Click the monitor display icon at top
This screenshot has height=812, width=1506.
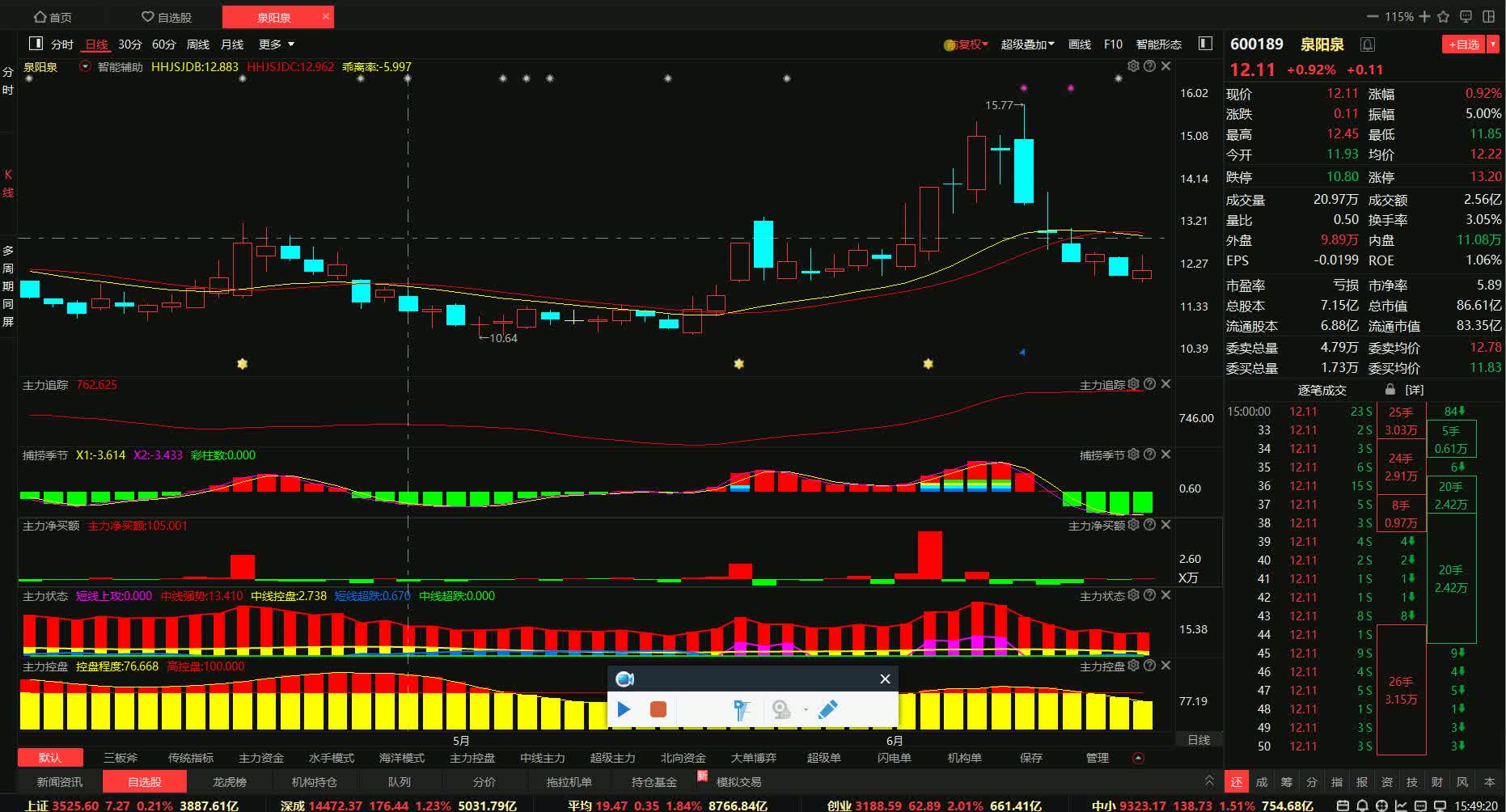coord(1466,16)
